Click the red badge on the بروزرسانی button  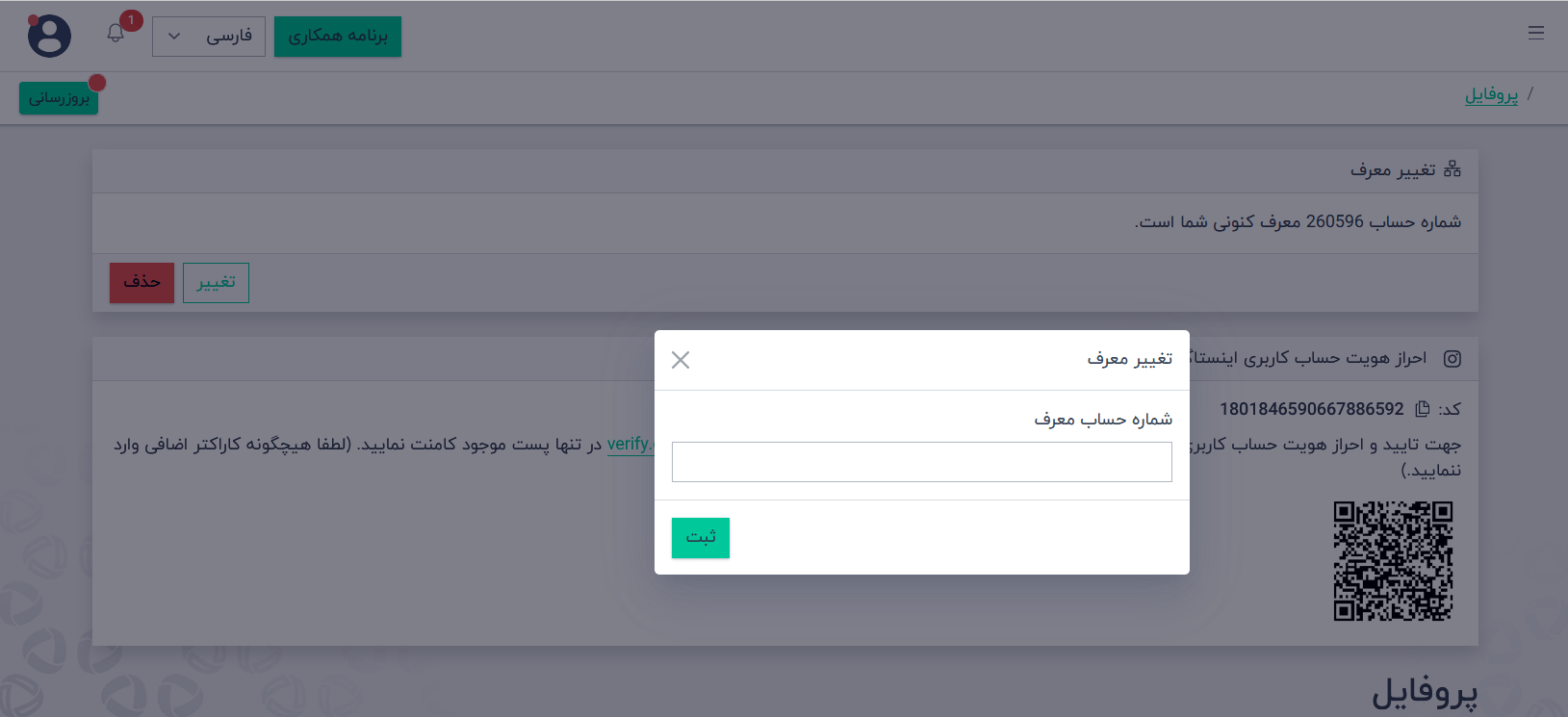[x=96, y=84]
